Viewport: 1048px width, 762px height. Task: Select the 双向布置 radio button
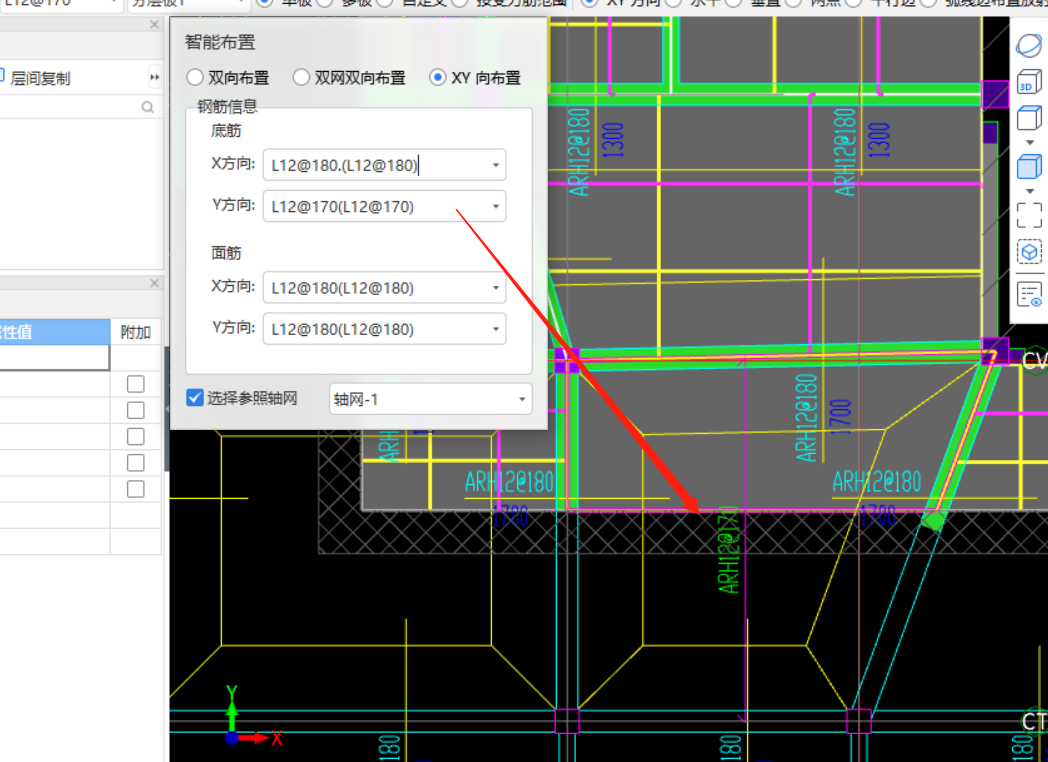pos(194,78)
